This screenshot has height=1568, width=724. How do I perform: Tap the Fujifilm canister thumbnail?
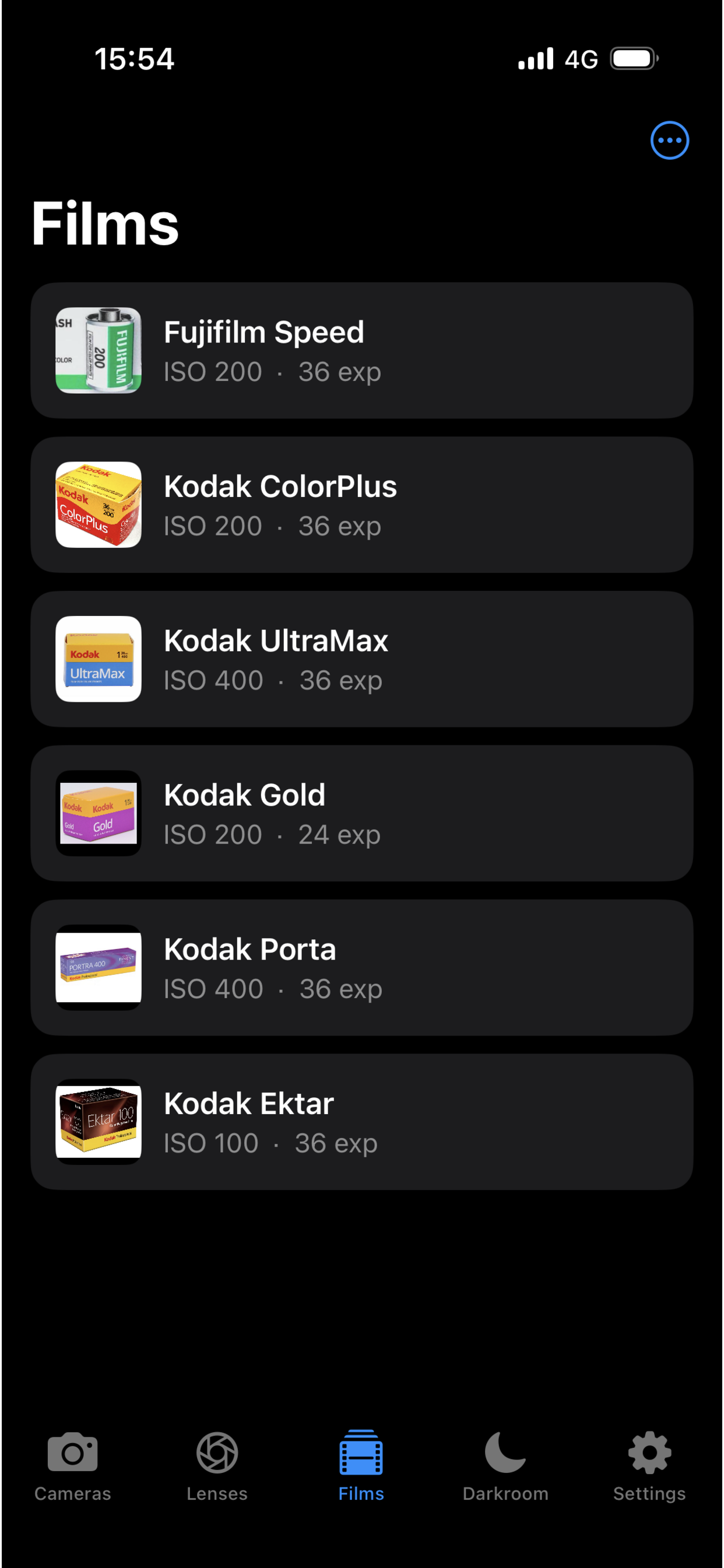click(x=99, y=350)
